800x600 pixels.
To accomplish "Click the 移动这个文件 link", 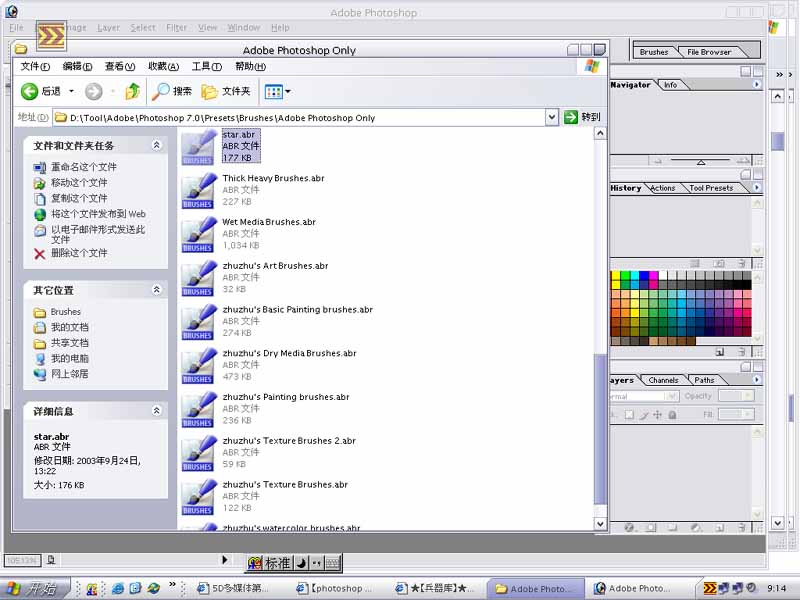I will coord(79,183).
